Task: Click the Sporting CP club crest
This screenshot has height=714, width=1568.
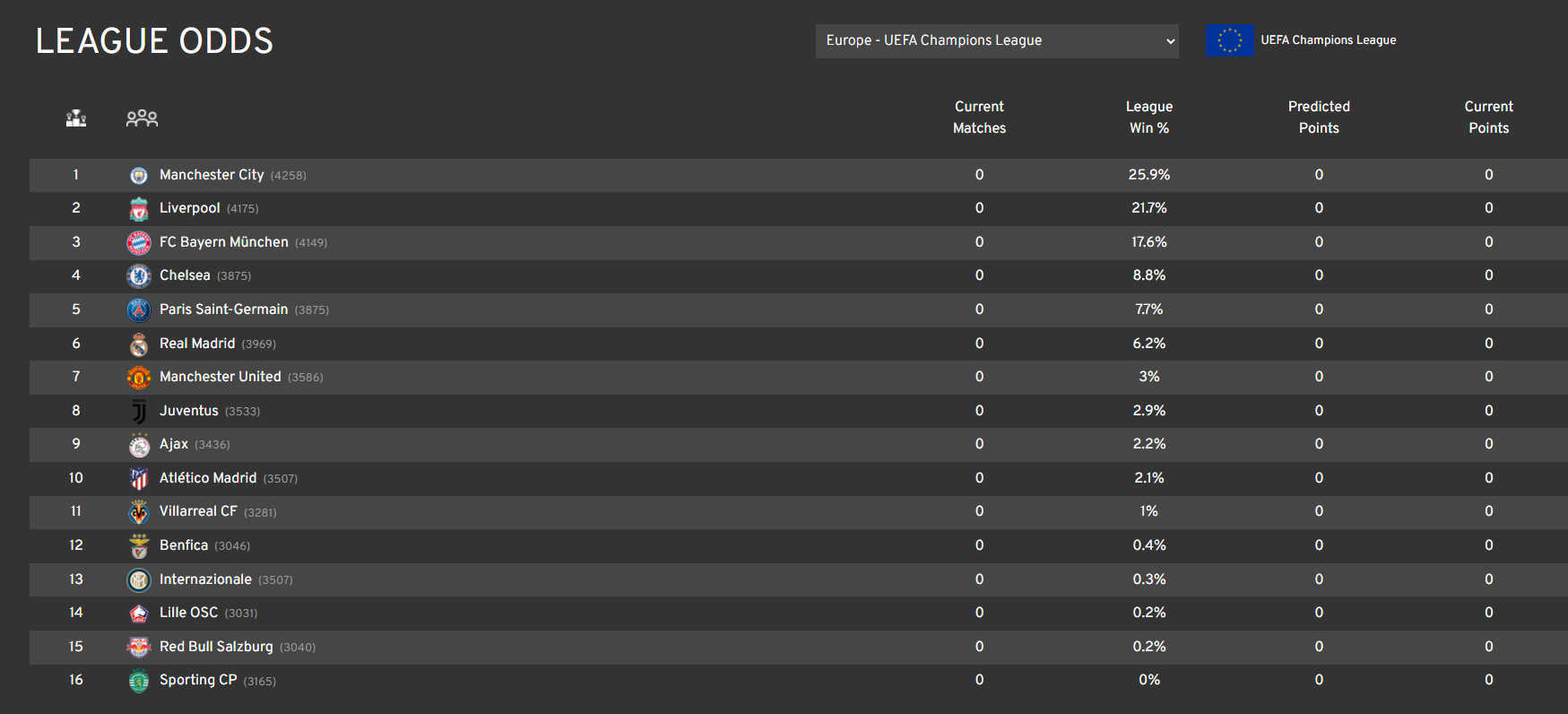Action: (x=138, y=681)
